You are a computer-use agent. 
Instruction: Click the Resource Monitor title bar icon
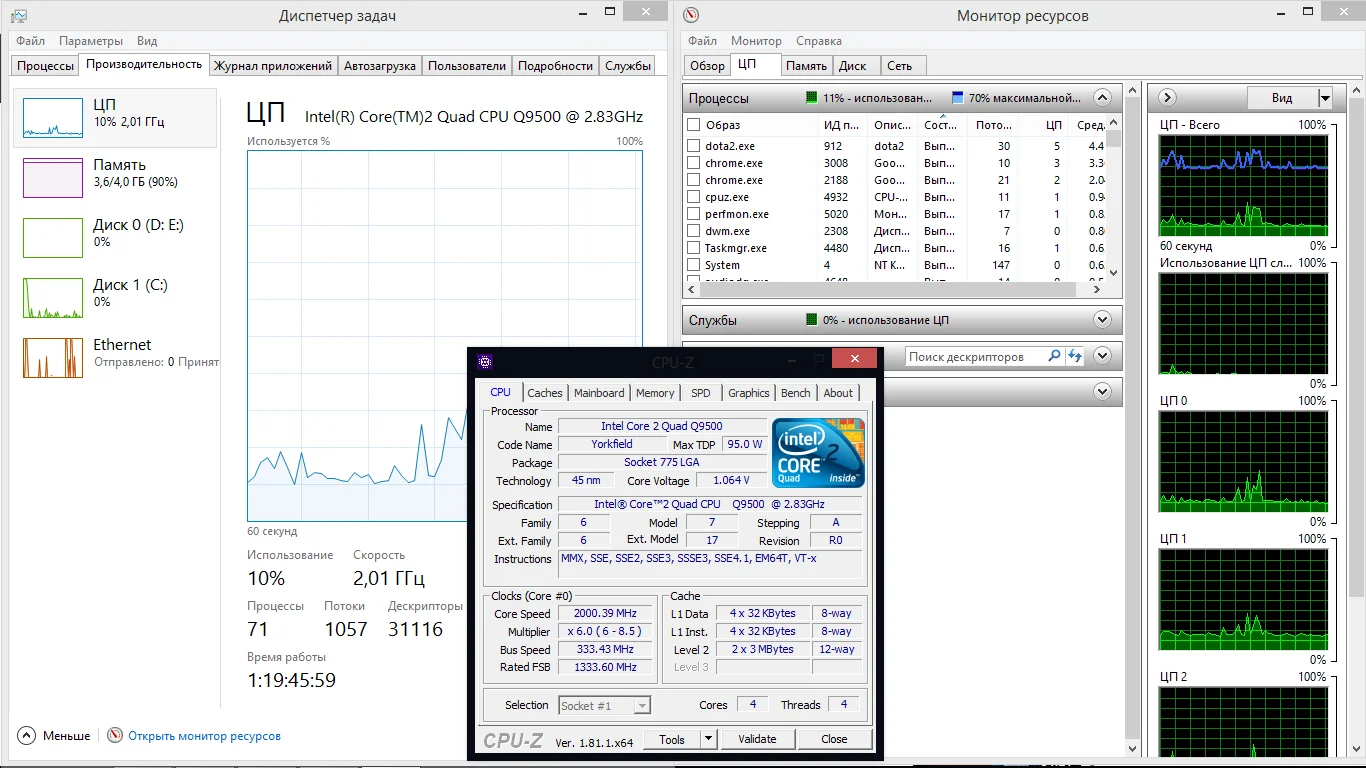pos(691,15)
